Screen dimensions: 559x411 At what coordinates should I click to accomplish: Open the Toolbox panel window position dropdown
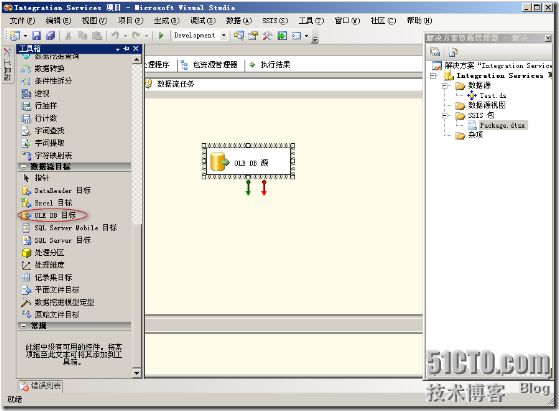[x=118, y=49]
